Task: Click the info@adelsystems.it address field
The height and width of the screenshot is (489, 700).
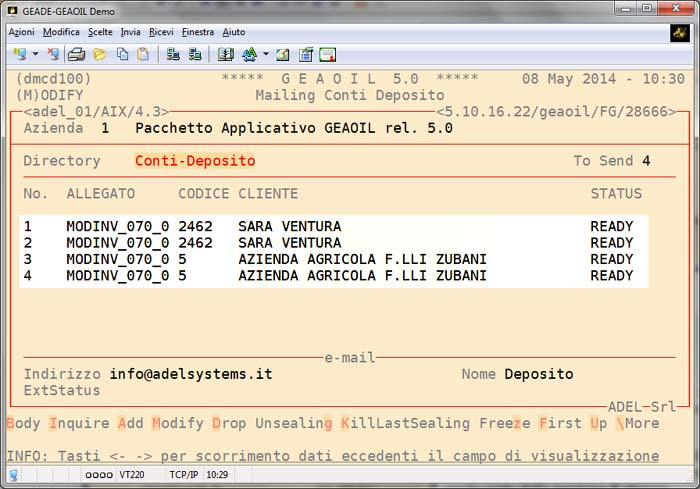Action: [x=190, y=374]
